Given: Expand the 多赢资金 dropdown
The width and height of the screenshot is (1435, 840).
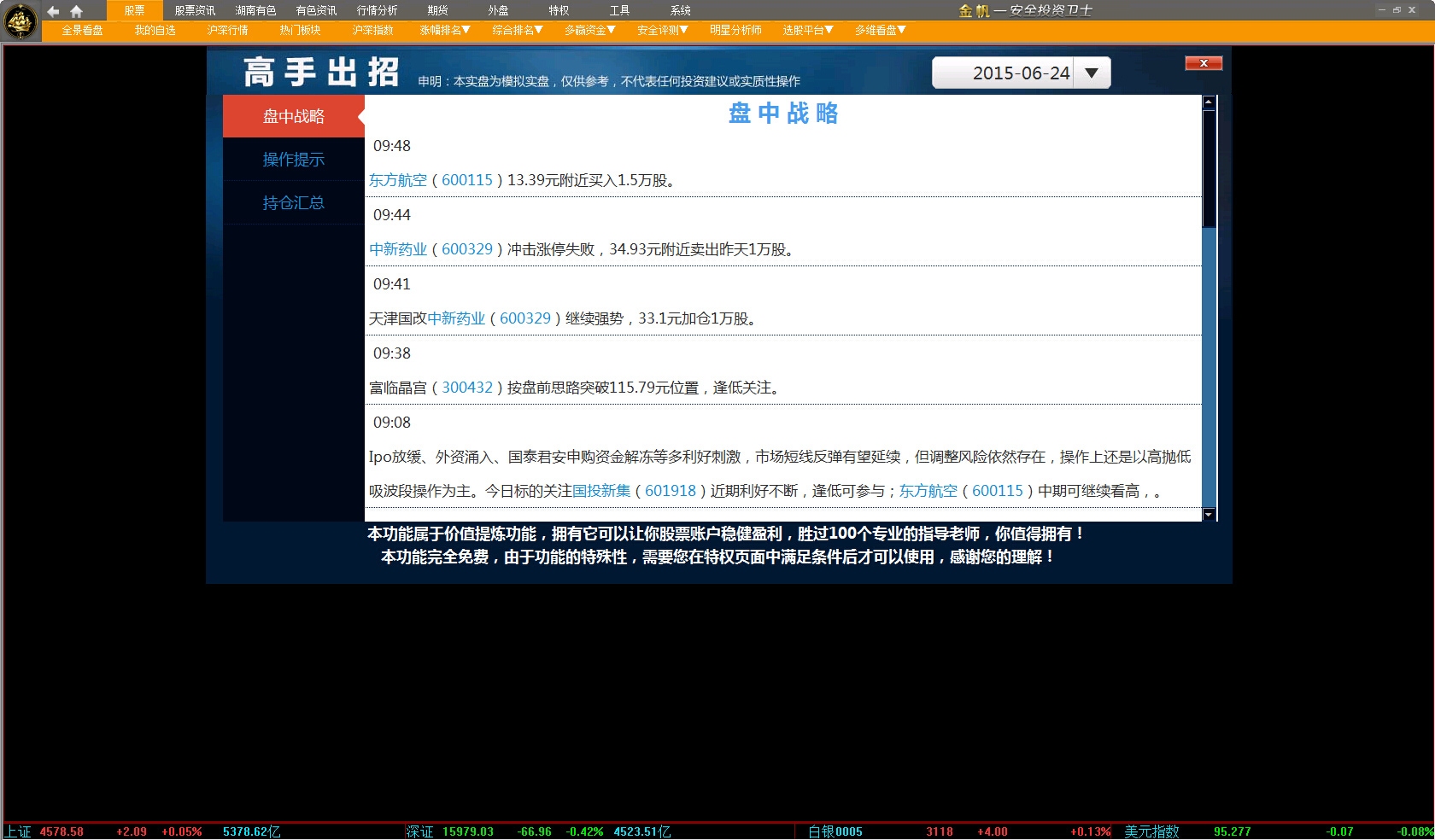Looking at the screenshot, I should (590, 30).
